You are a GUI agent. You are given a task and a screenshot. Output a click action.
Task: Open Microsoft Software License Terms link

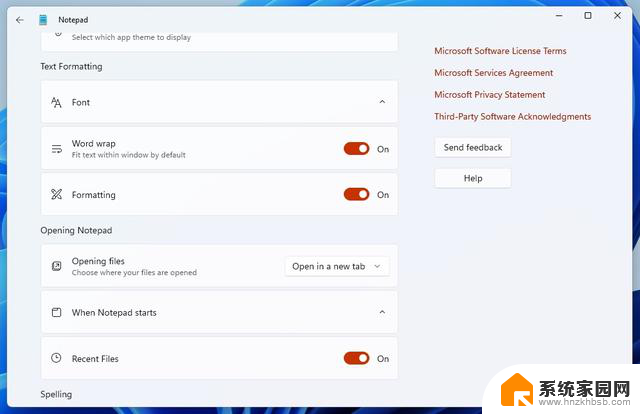[500, 51]
